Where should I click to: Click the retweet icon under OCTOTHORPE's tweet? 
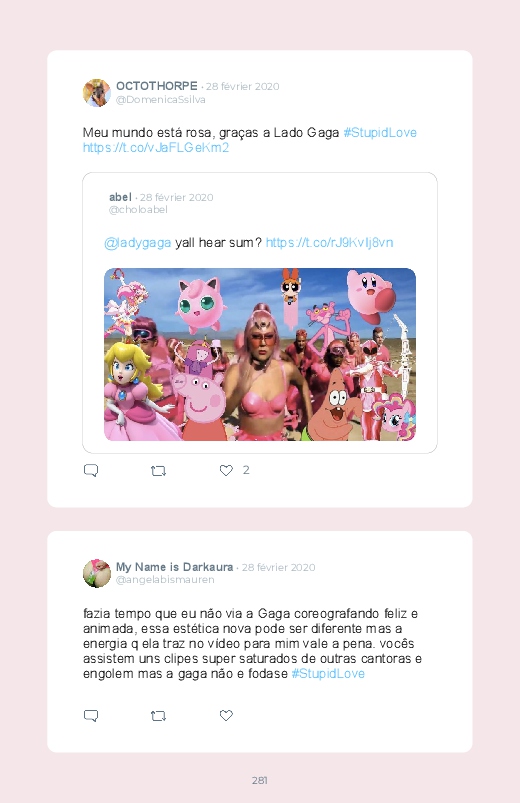158,471
